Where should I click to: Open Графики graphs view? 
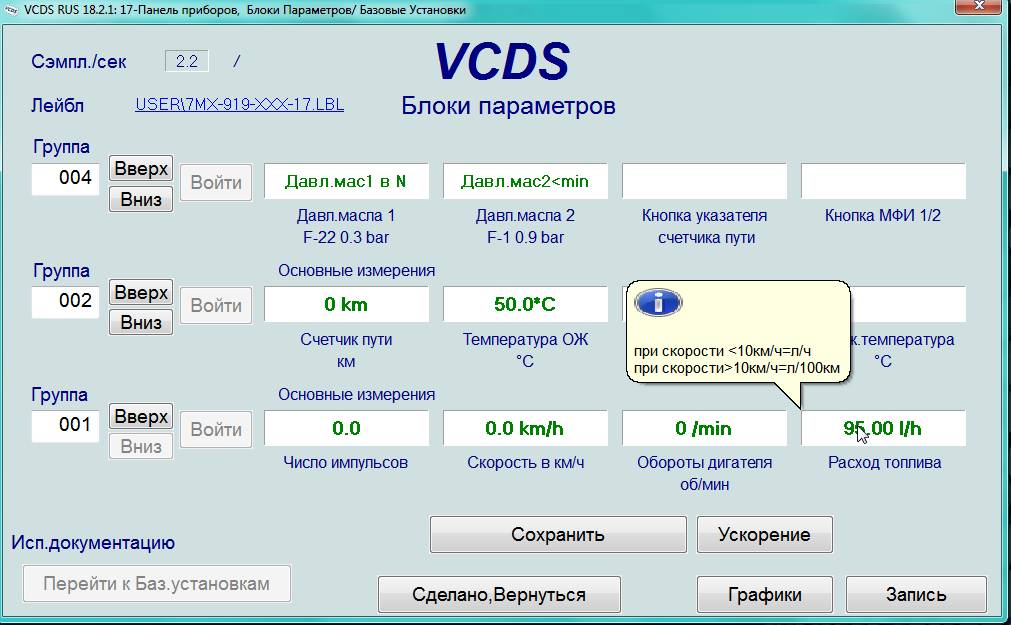[x=764, y=594]
